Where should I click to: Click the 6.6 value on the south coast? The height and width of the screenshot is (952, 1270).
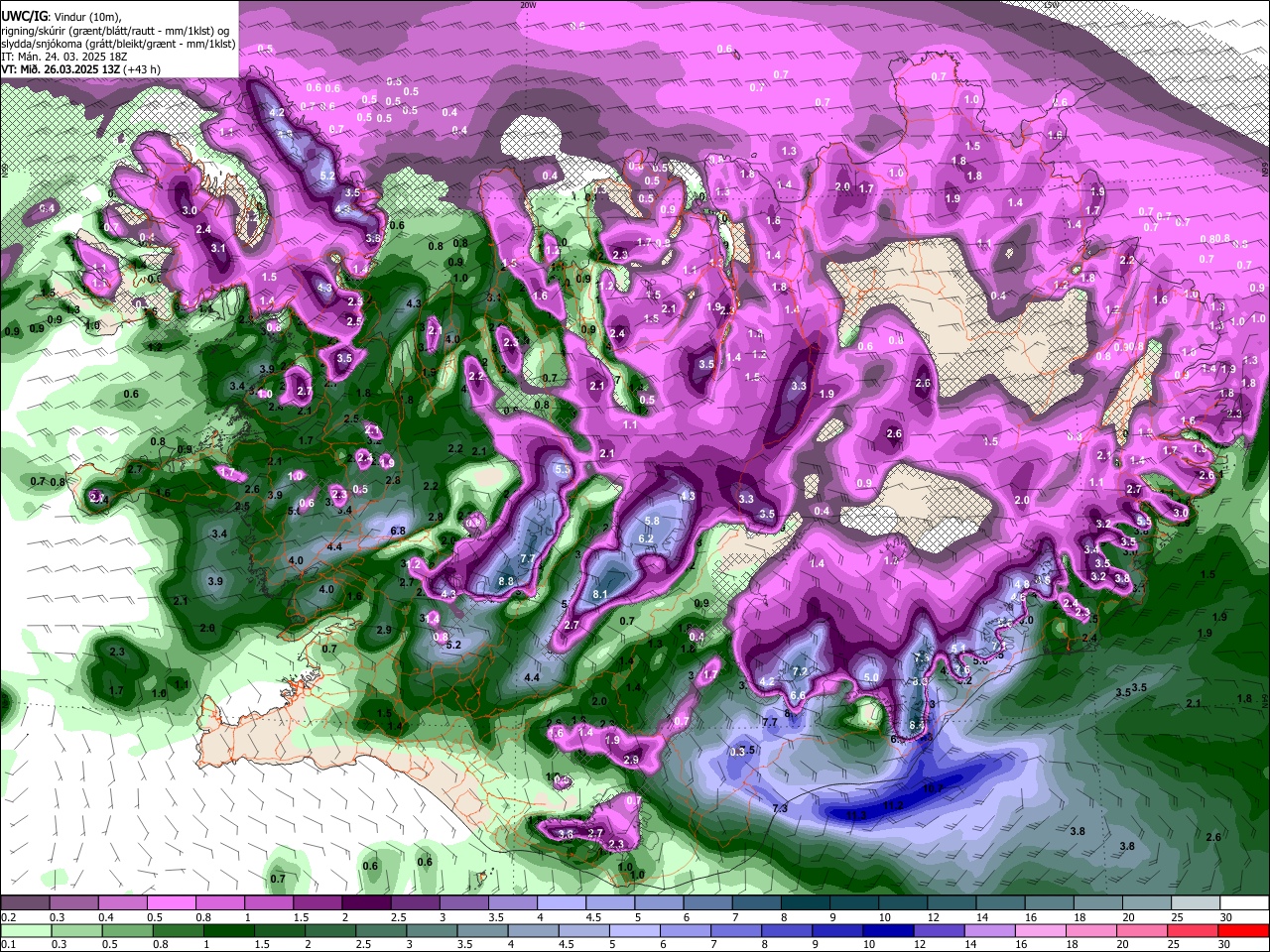(798, 696)
